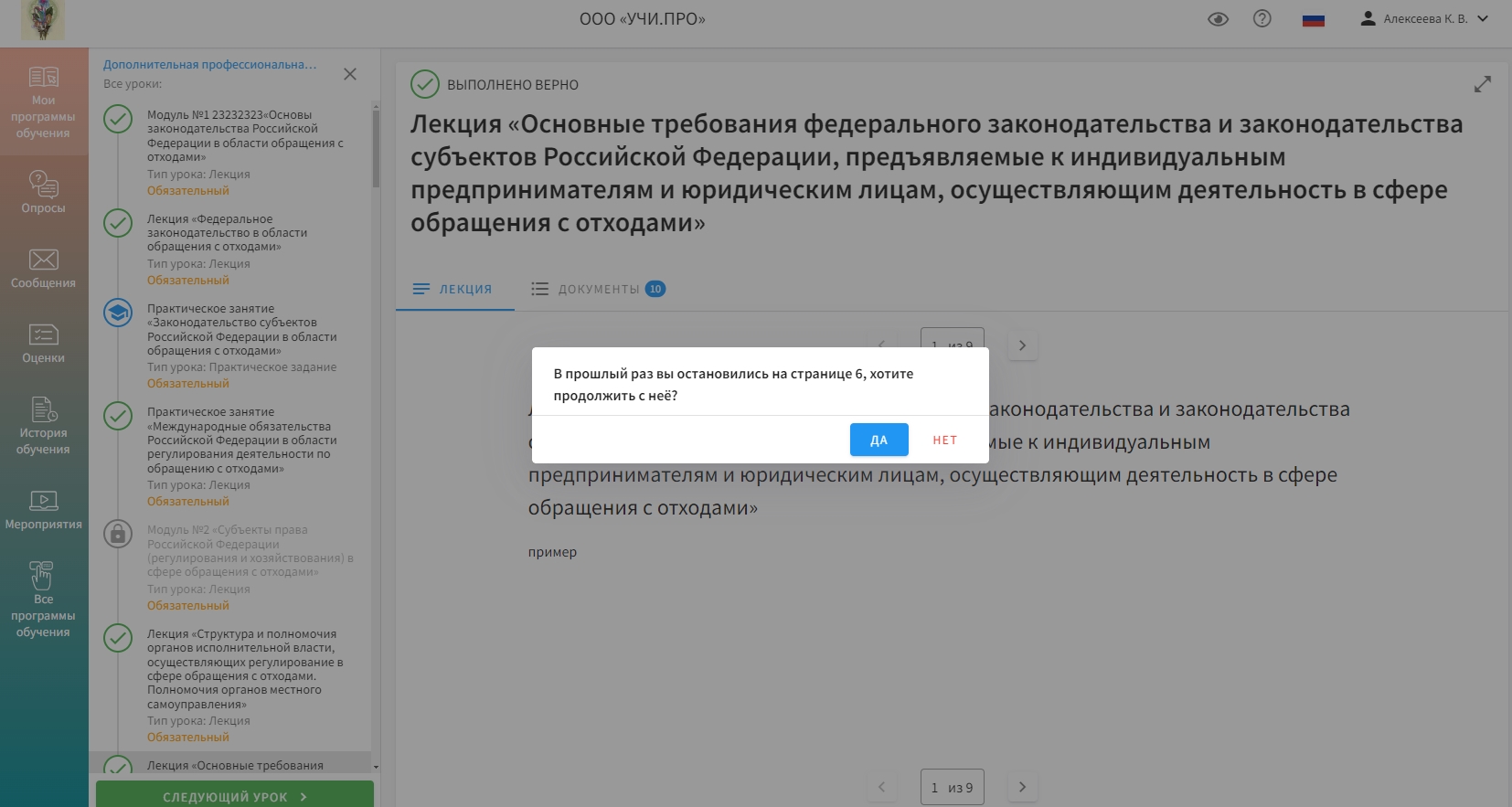
Task: Click the scroll-down arrow of lessons list
Action: 376,767
